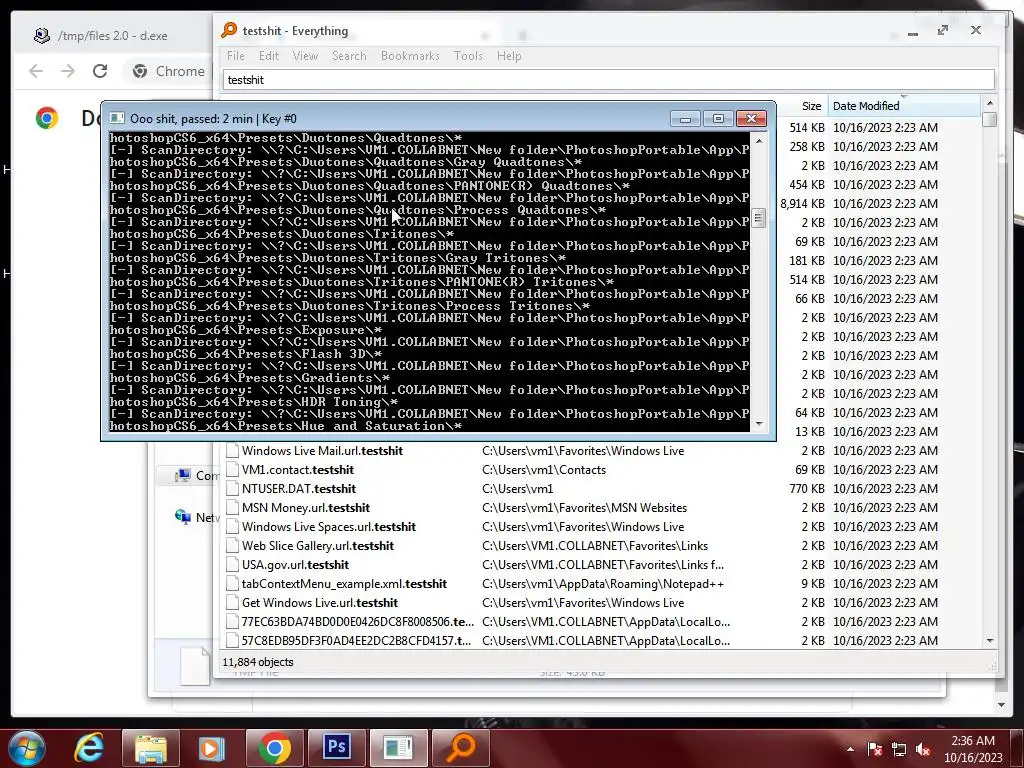This screenshot has height=768, width=1024.
Task: Click path C:\Users\vm1\Favorites\MSN Websites cell
Action: click(584, 507)
